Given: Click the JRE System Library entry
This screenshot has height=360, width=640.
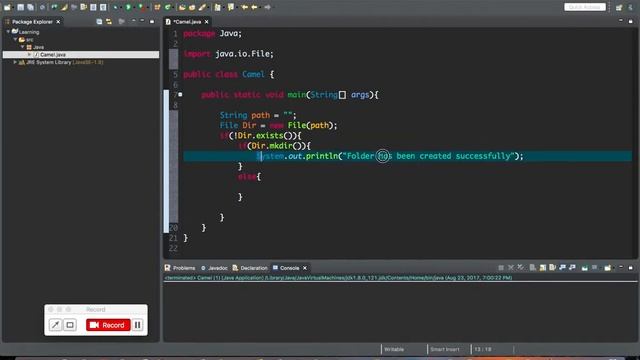Looking at the screenshot, I should pos(65,62).
